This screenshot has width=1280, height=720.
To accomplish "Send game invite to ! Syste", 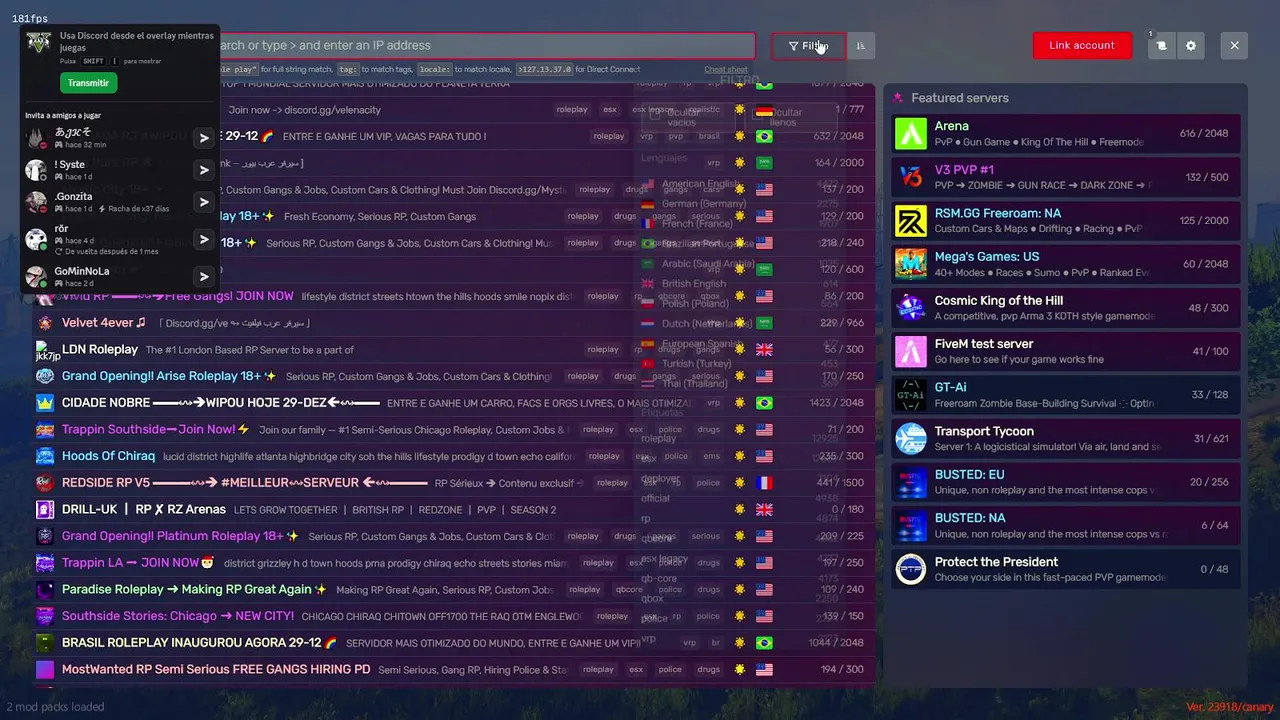I will (x=203, y=170).
